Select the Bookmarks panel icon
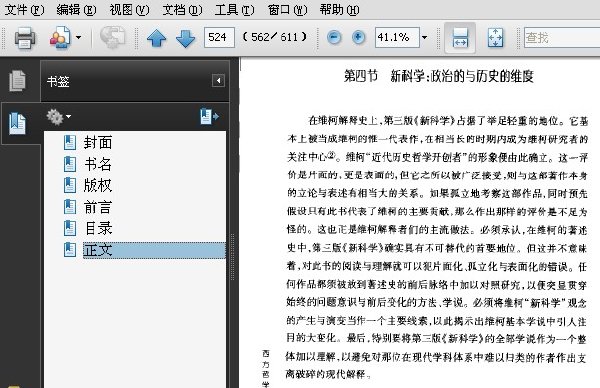 (x=17, y=123)
